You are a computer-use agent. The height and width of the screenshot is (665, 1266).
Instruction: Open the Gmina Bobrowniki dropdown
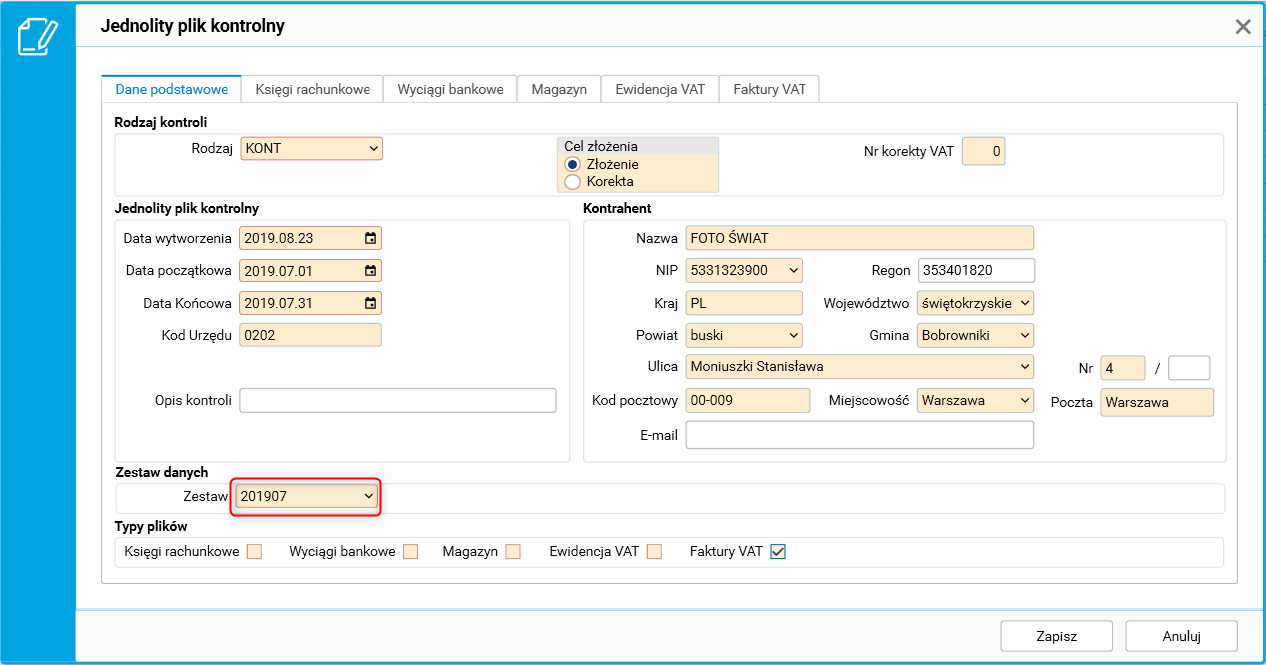pyautogui.click(x=975, y=335)
